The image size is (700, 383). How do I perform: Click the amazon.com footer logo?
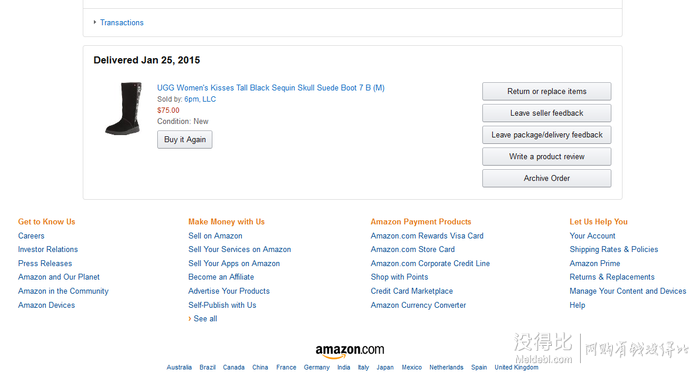[x=350, y=351]
